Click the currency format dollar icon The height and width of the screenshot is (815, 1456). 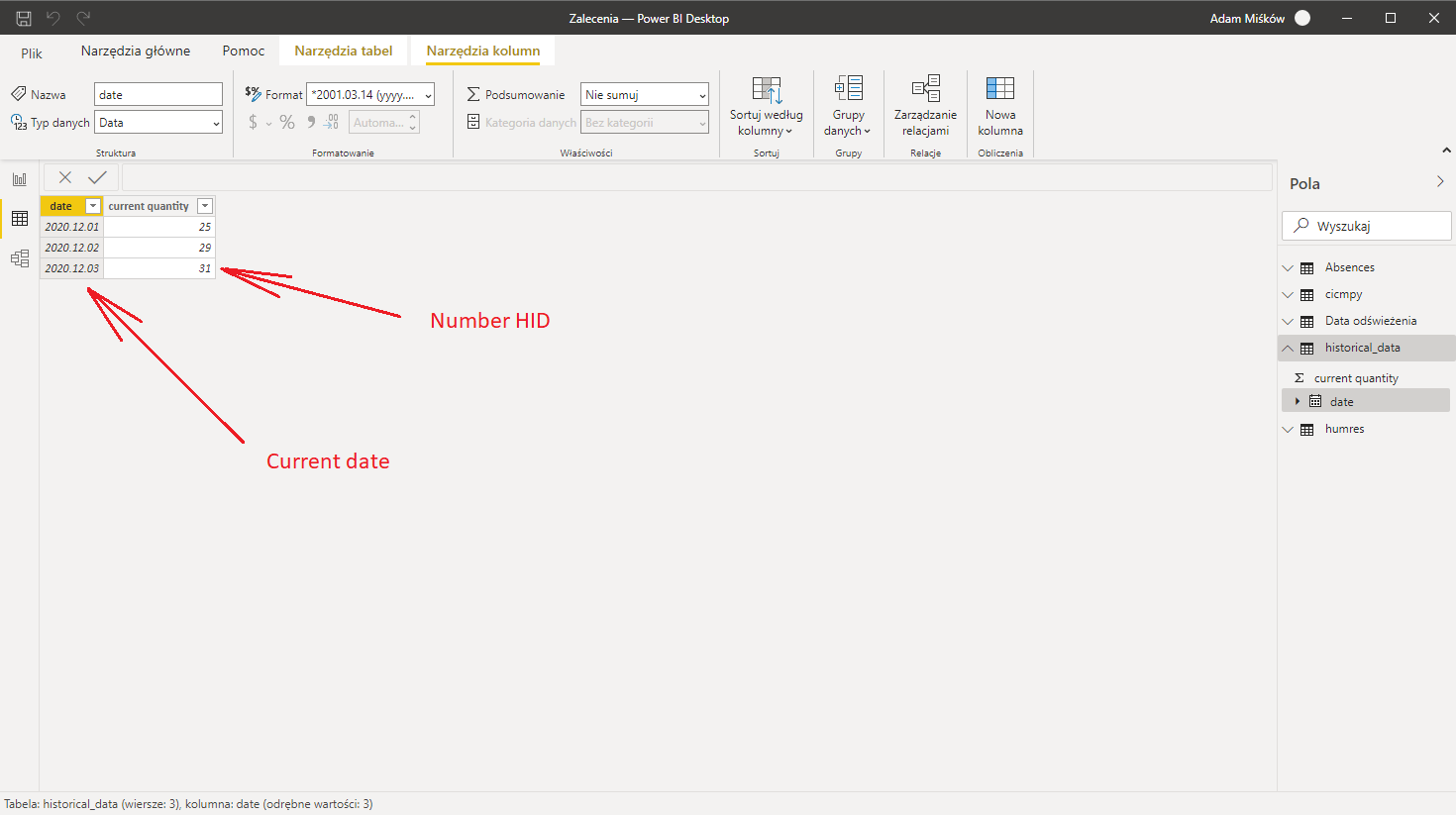click(x=254, y=122)
